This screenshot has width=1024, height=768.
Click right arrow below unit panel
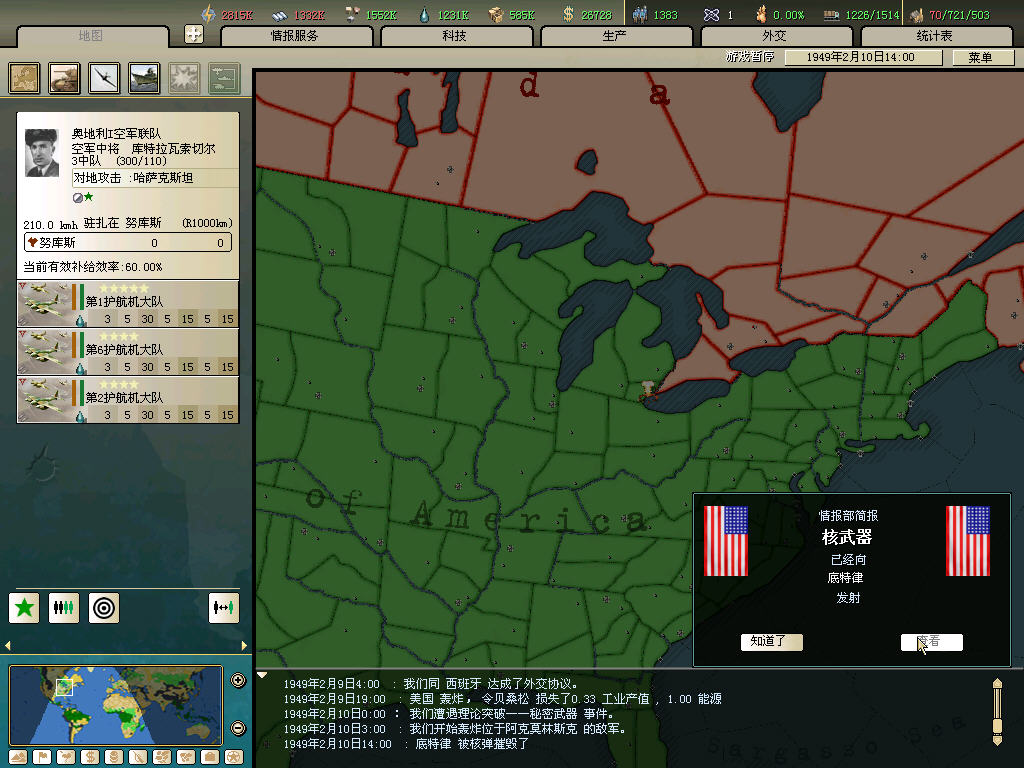pyautogui.click(x=244, y=646)
